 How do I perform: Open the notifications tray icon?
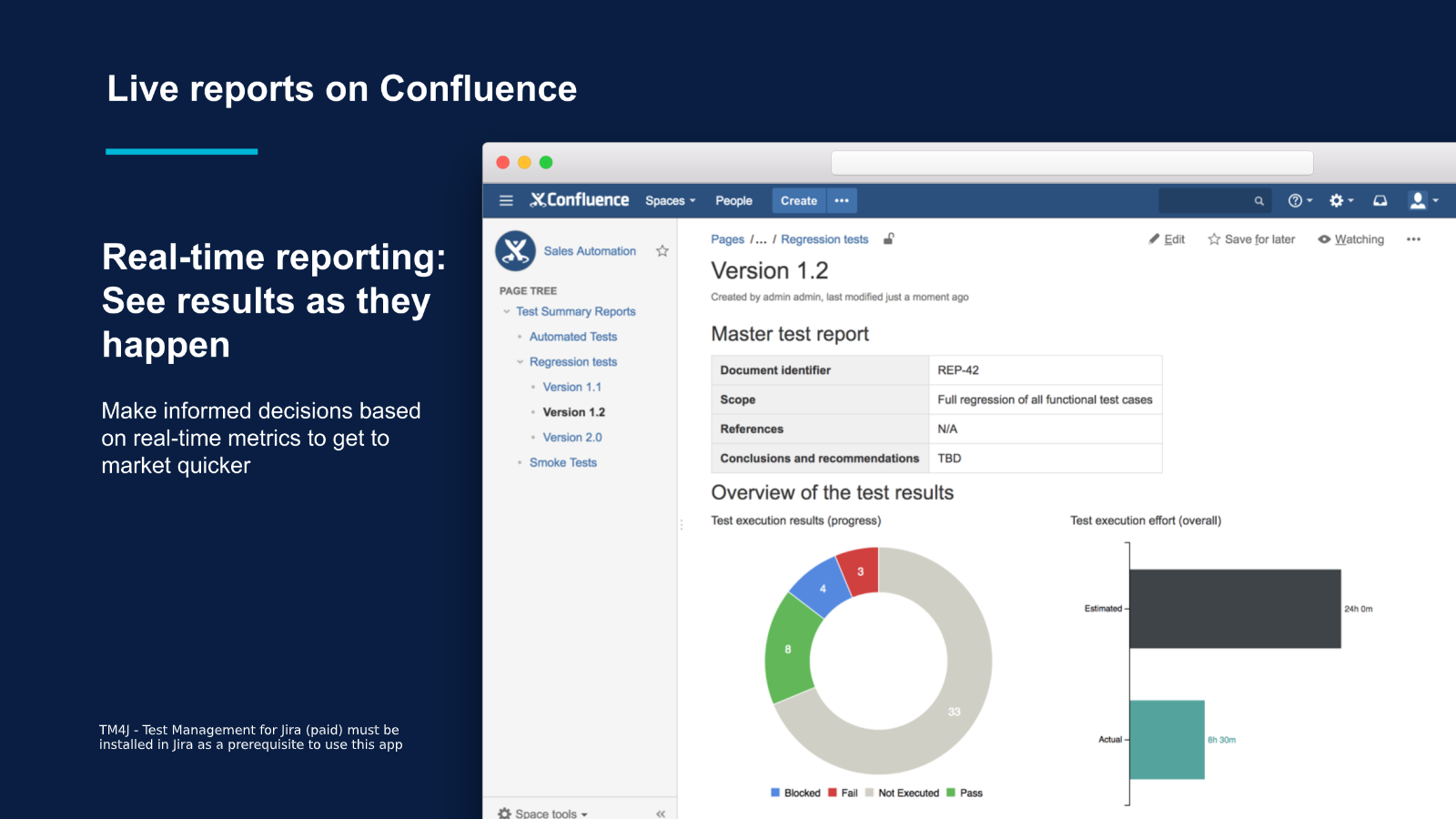1380,200
